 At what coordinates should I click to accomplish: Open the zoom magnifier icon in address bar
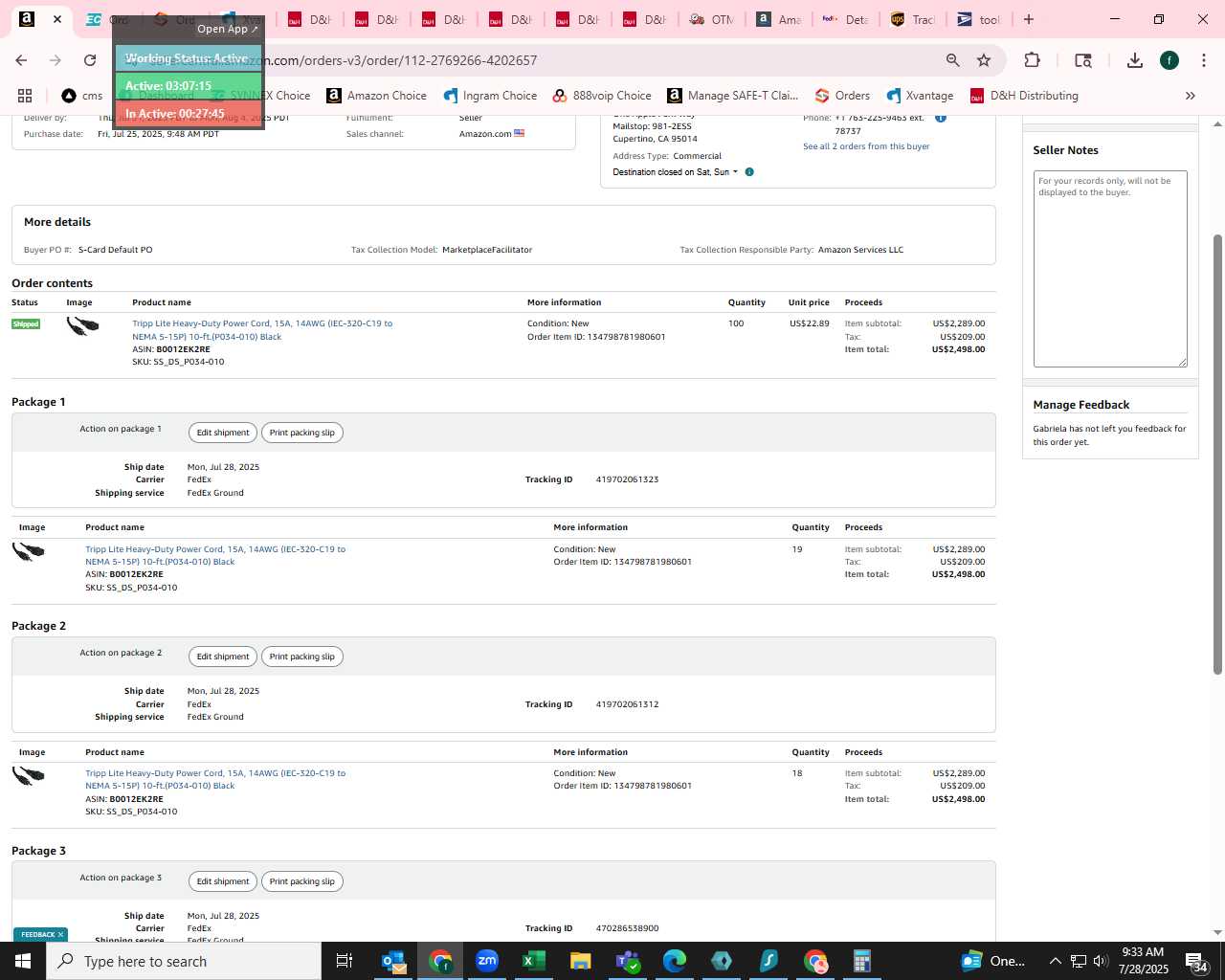(x=952, y=60)
